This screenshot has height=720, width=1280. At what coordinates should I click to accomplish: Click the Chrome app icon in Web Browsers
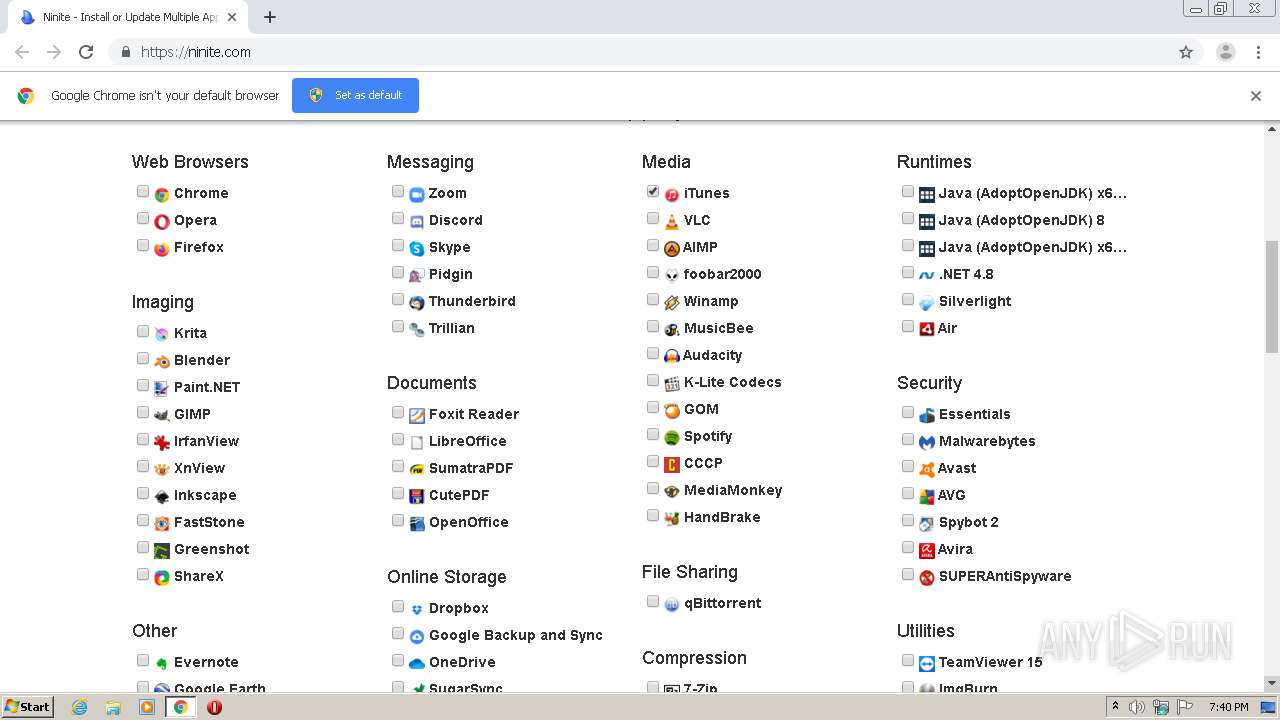click(x=162, y=194)
